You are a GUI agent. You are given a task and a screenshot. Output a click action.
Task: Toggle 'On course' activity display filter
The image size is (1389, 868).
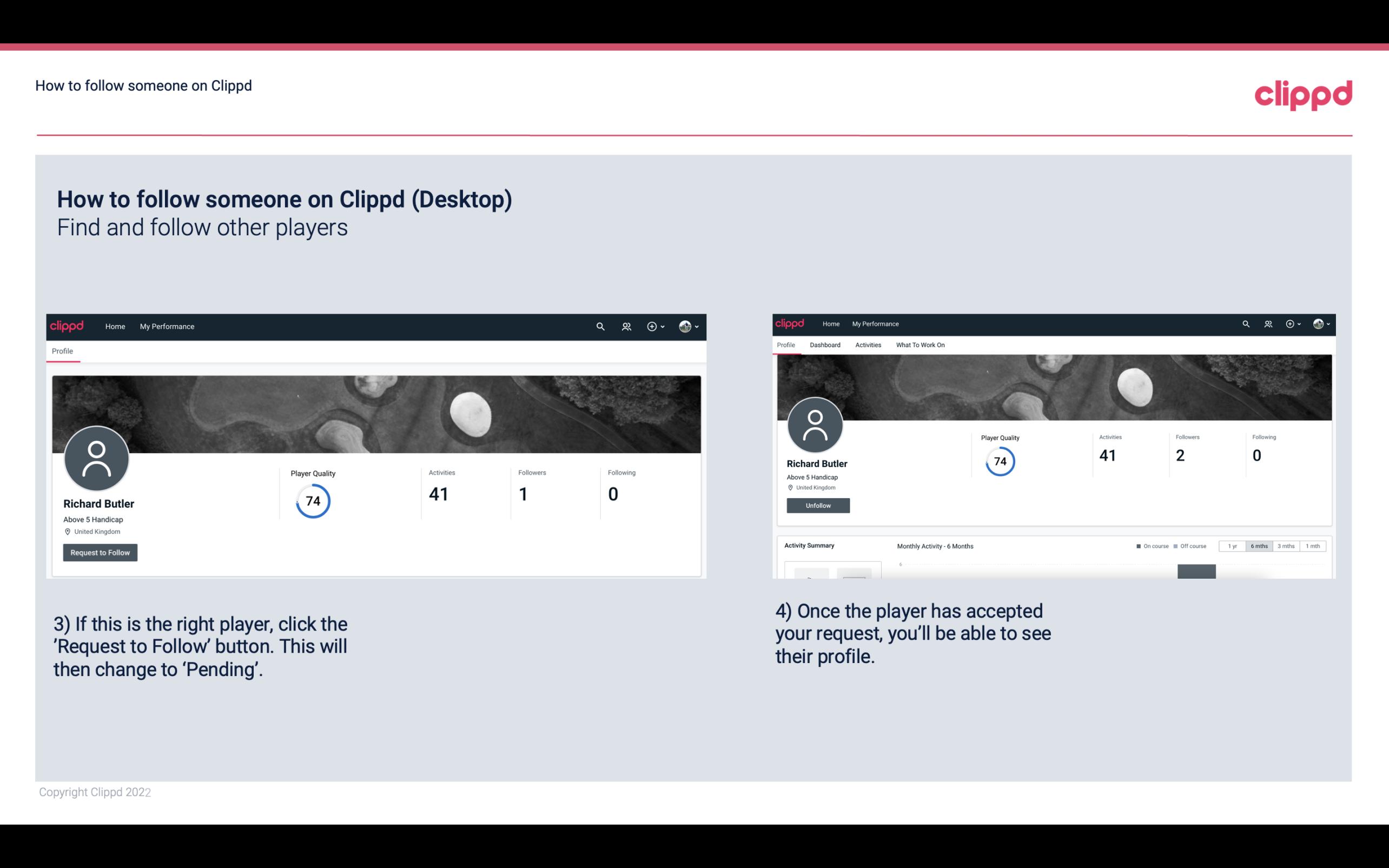[1149, 546]
